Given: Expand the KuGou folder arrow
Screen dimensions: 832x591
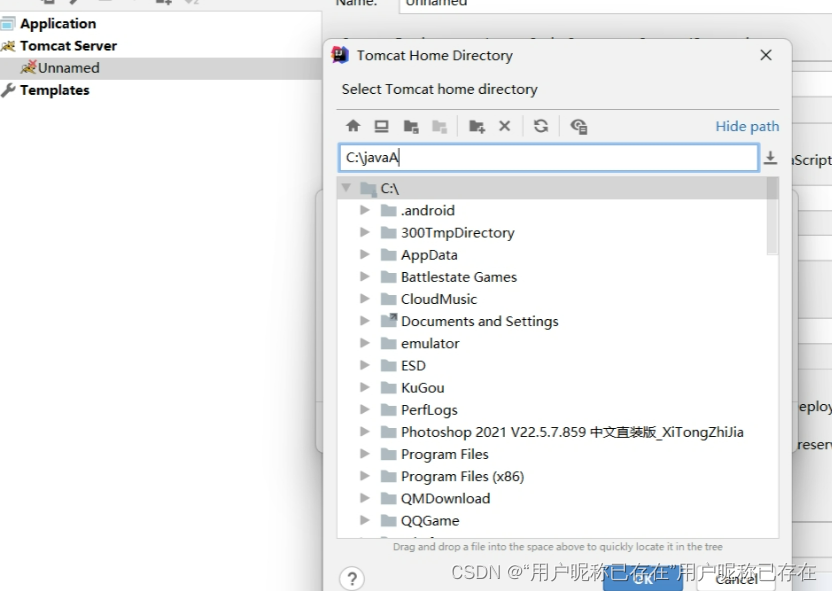Looking at the screenshot, I should click(x=365, y=387).
